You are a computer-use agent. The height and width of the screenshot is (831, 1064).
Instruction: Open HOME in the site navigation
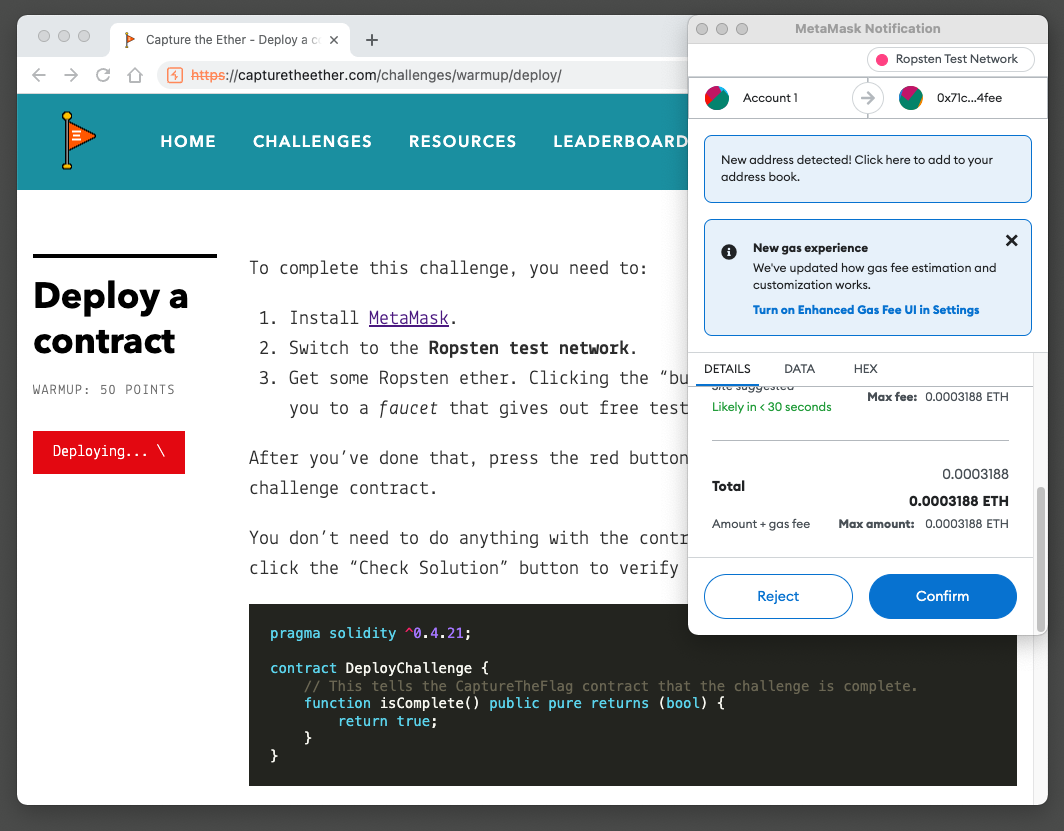188,141
